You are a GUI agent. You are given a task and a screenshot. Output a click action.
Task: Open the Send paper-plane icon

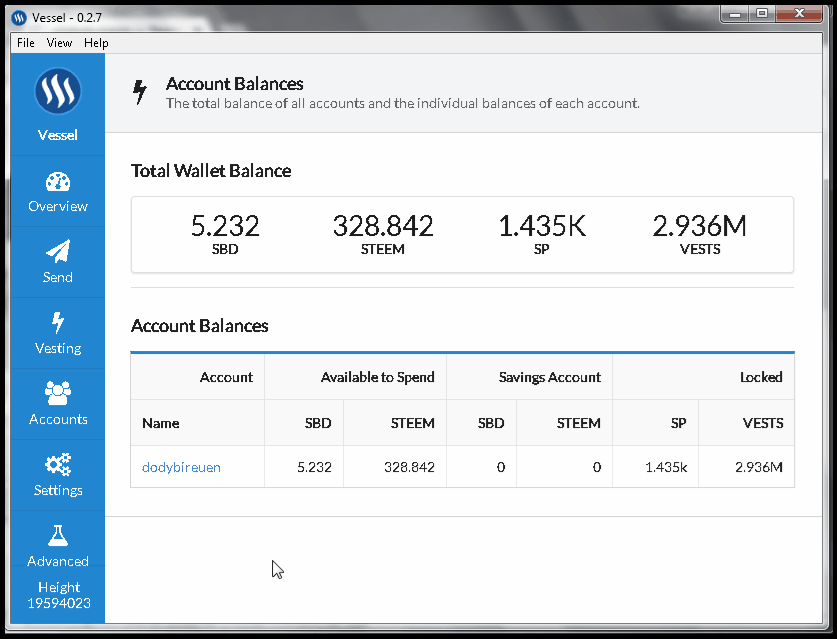58,251
